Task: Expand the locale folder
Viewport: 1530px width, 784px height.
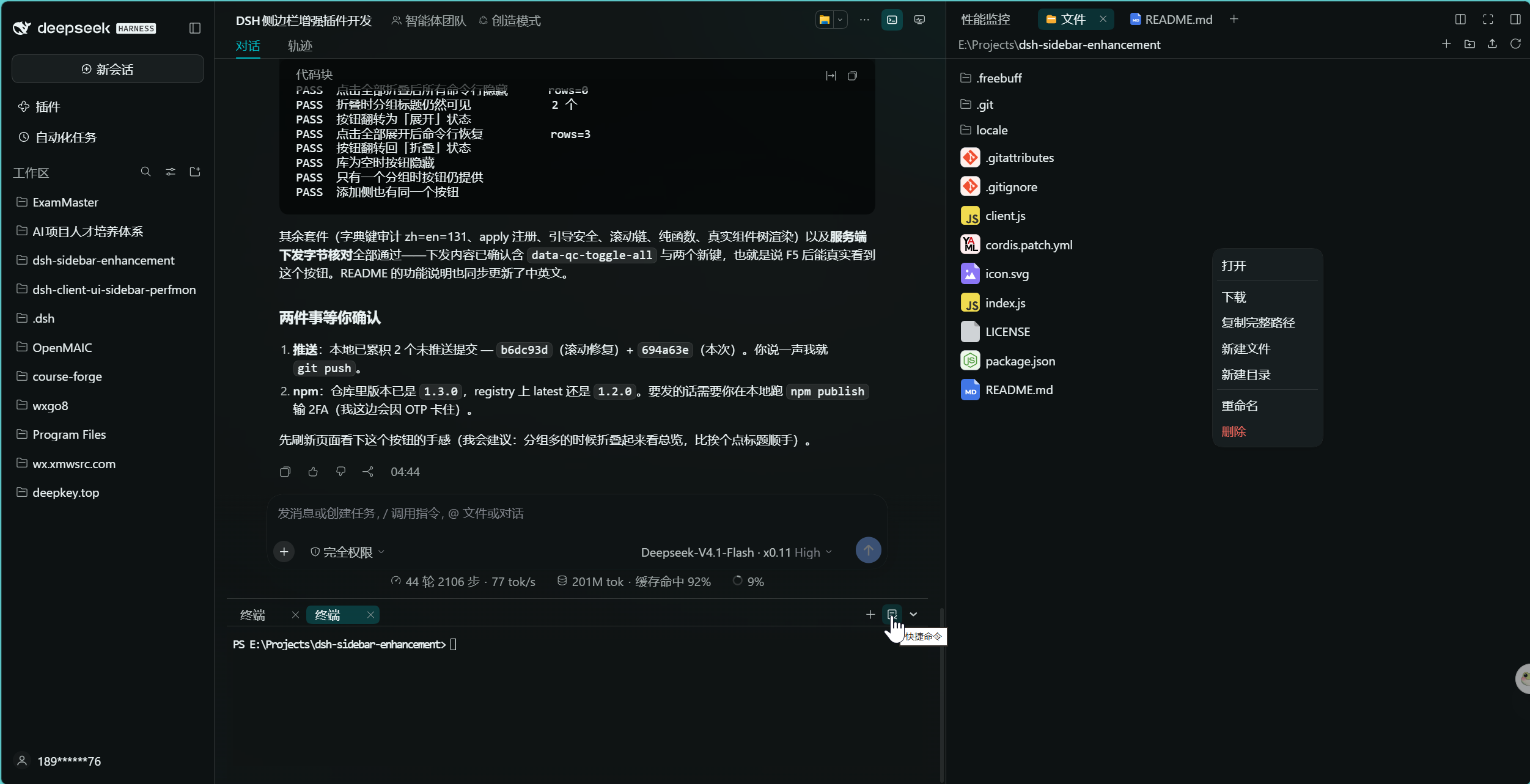Action: (x=984, y=130)
